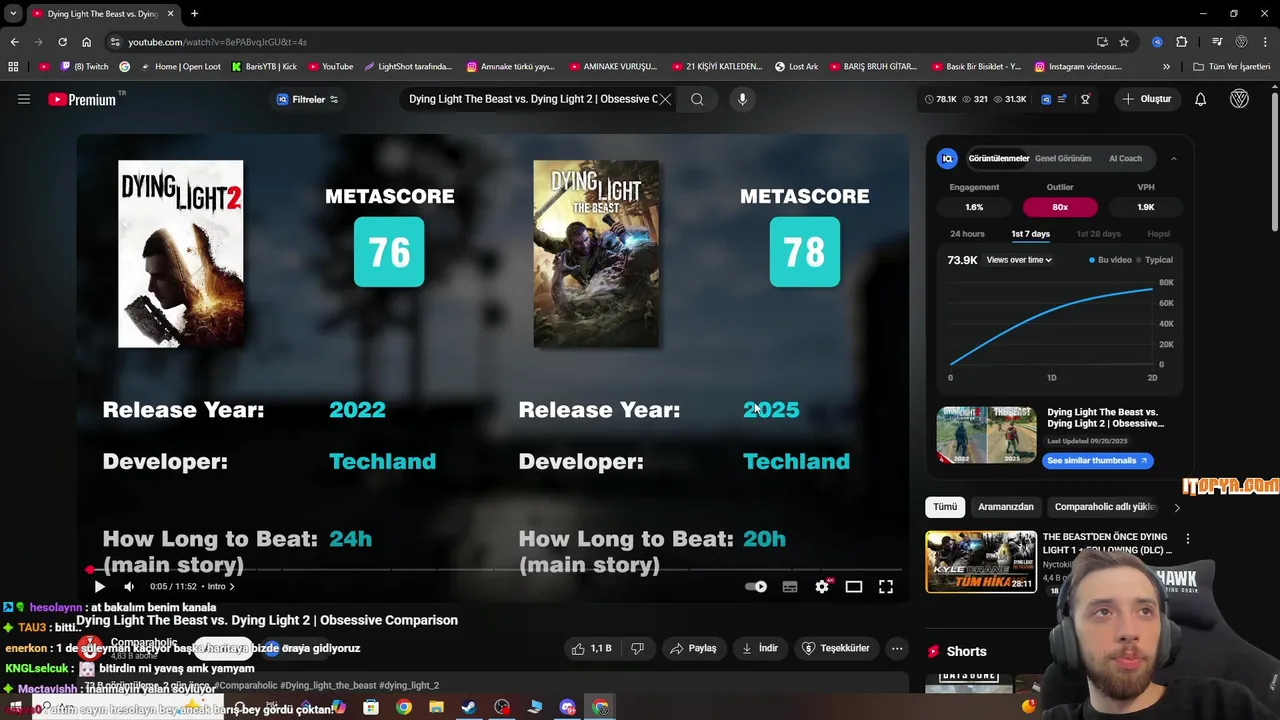
Task: Open the Filtreler filter control
Action: pos(307,99)
